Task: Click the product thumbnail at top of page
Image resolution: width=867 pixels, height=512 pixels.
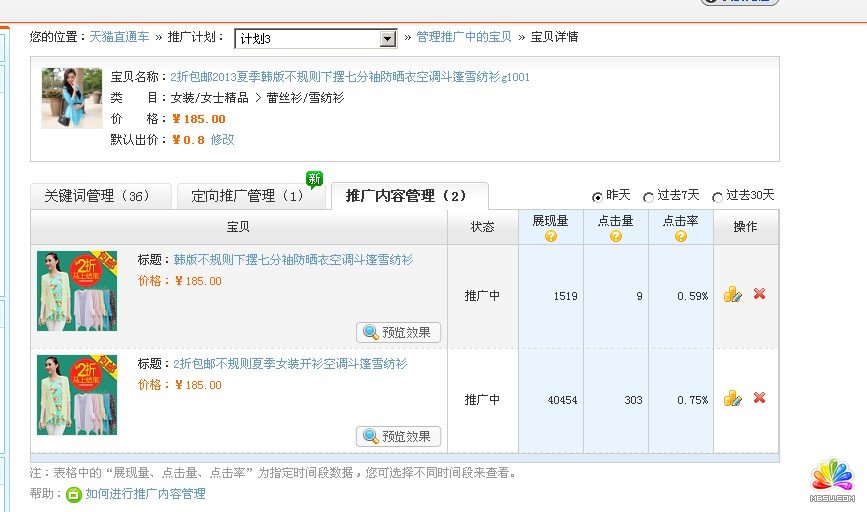Action: tap(72, 98)
